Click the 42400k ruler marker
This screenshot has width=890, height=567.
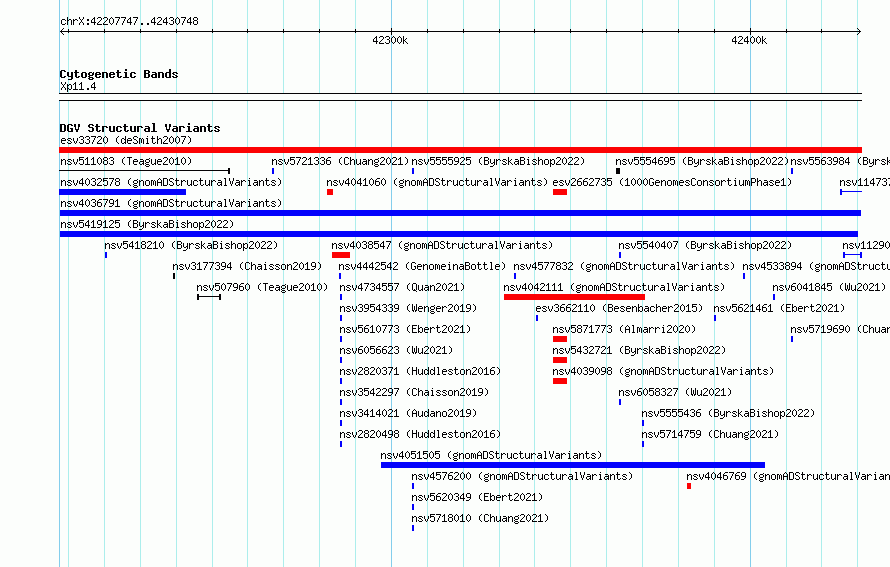(749, 40)
